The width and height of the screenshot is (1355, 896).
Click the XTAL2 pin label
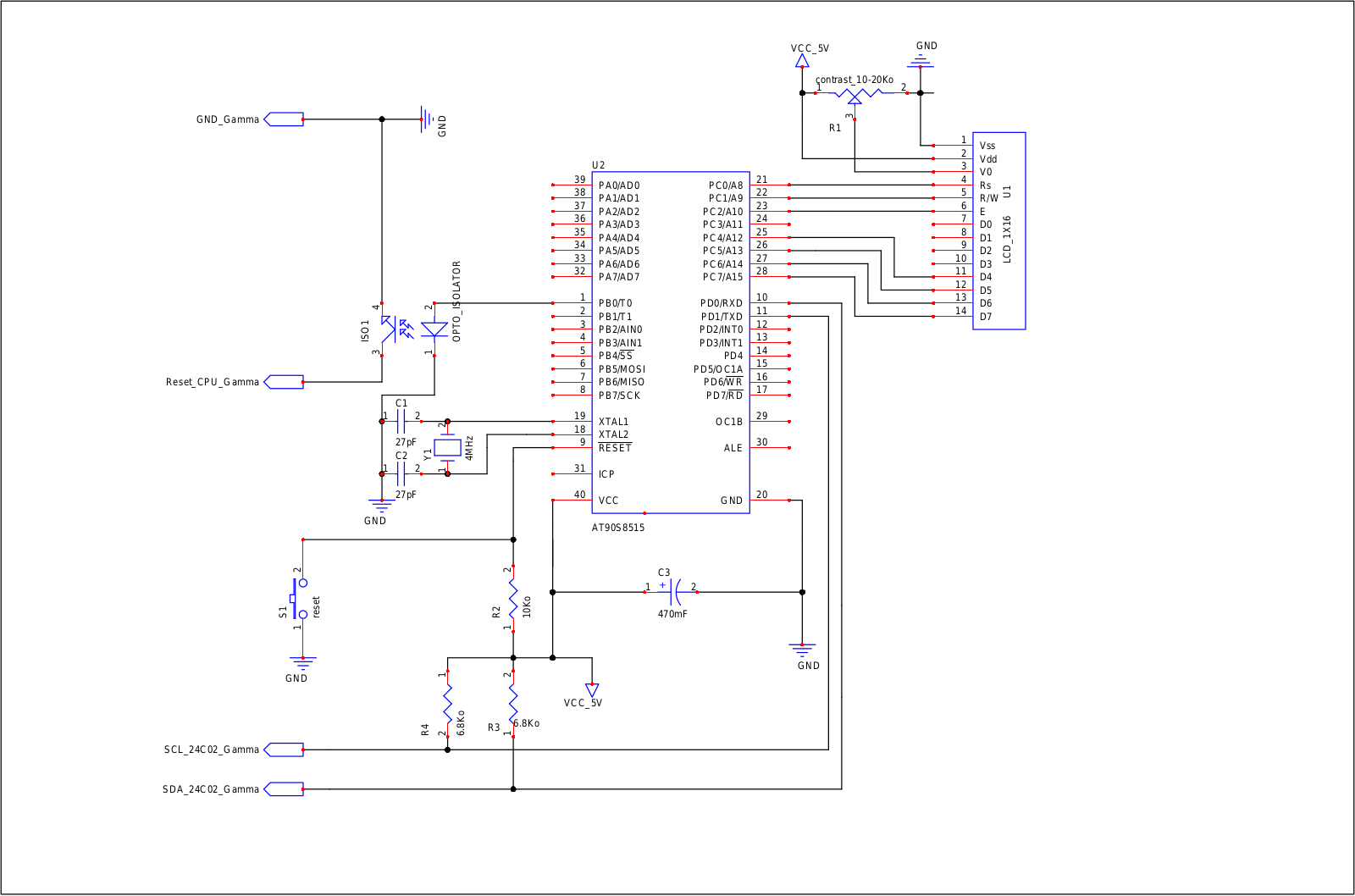pos(614,434)
